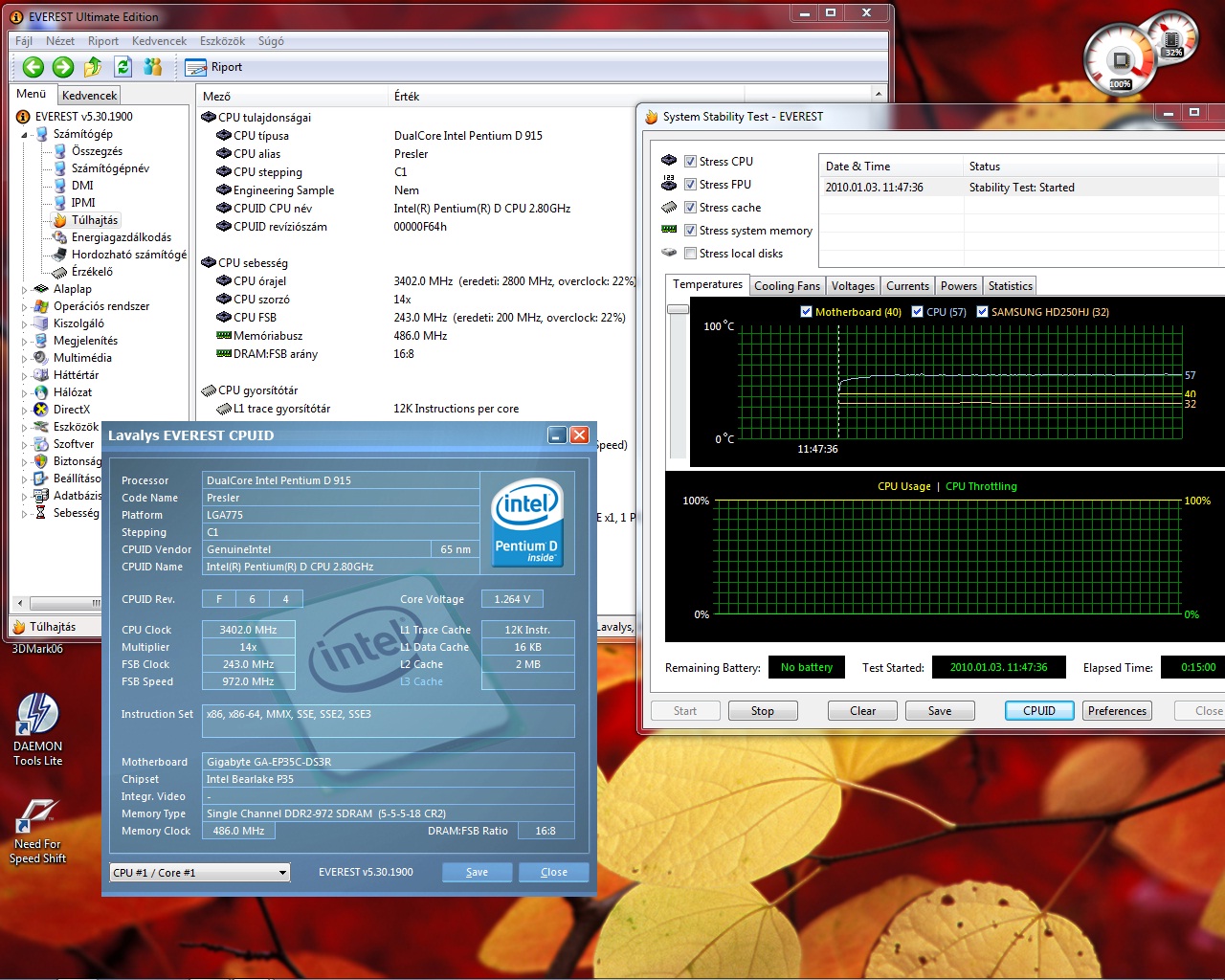Switch to Statistics tab
Image resolution: width=1225 pixels, height=980 pixels.
(1010, 286)
